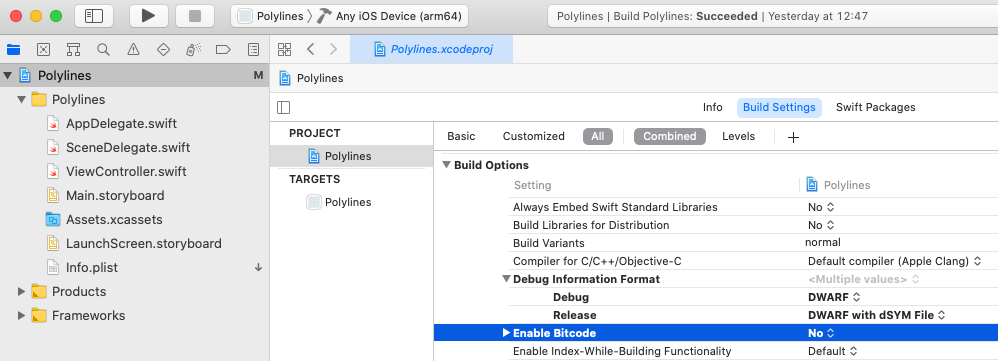Click the Assets.xcassets file icon

(x=53, y=220)
